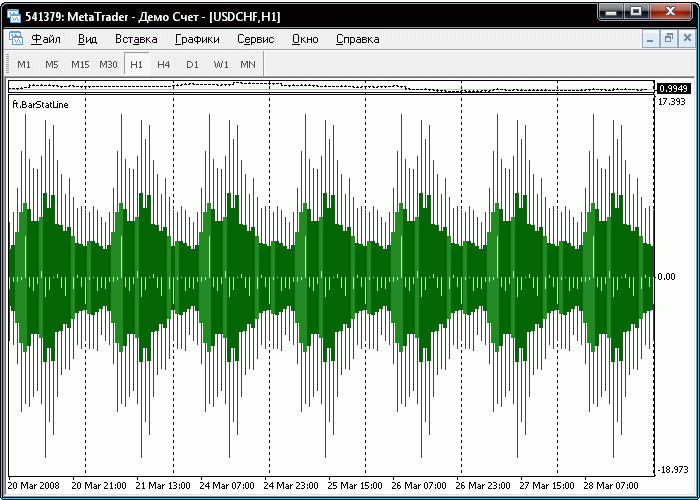Click the 27 Mar 15:00 time label
Screen dimensions: 700x500
pyautogui.click(x=547, y=485)
